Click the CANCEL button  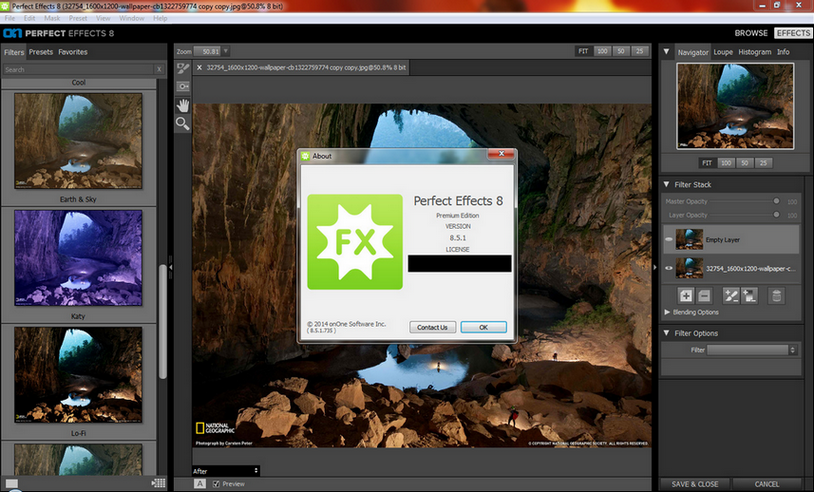click(767, 484)
